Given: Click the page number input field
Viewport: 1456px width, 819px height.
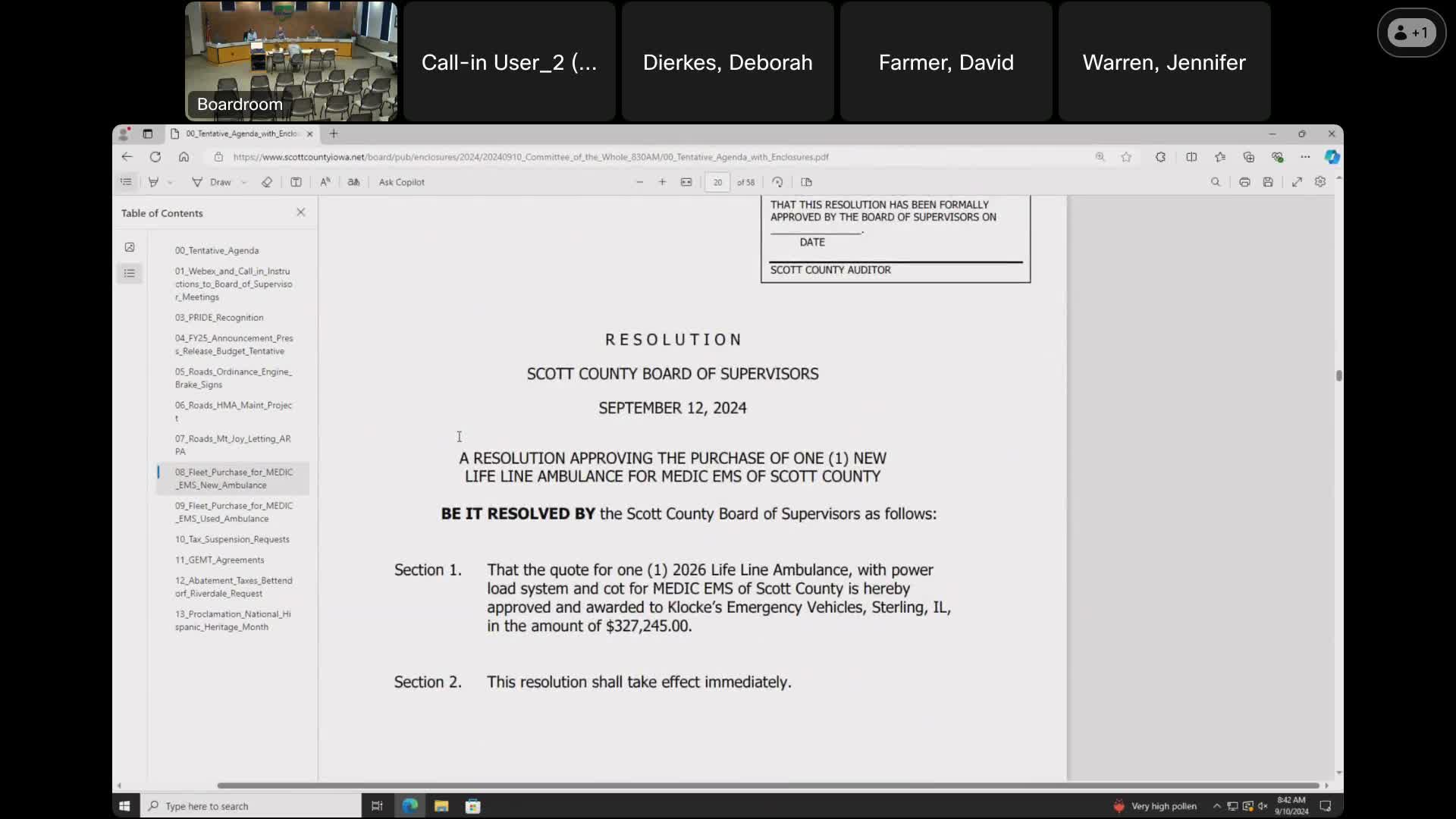Looking at the screenshot, I should (717, 182).
